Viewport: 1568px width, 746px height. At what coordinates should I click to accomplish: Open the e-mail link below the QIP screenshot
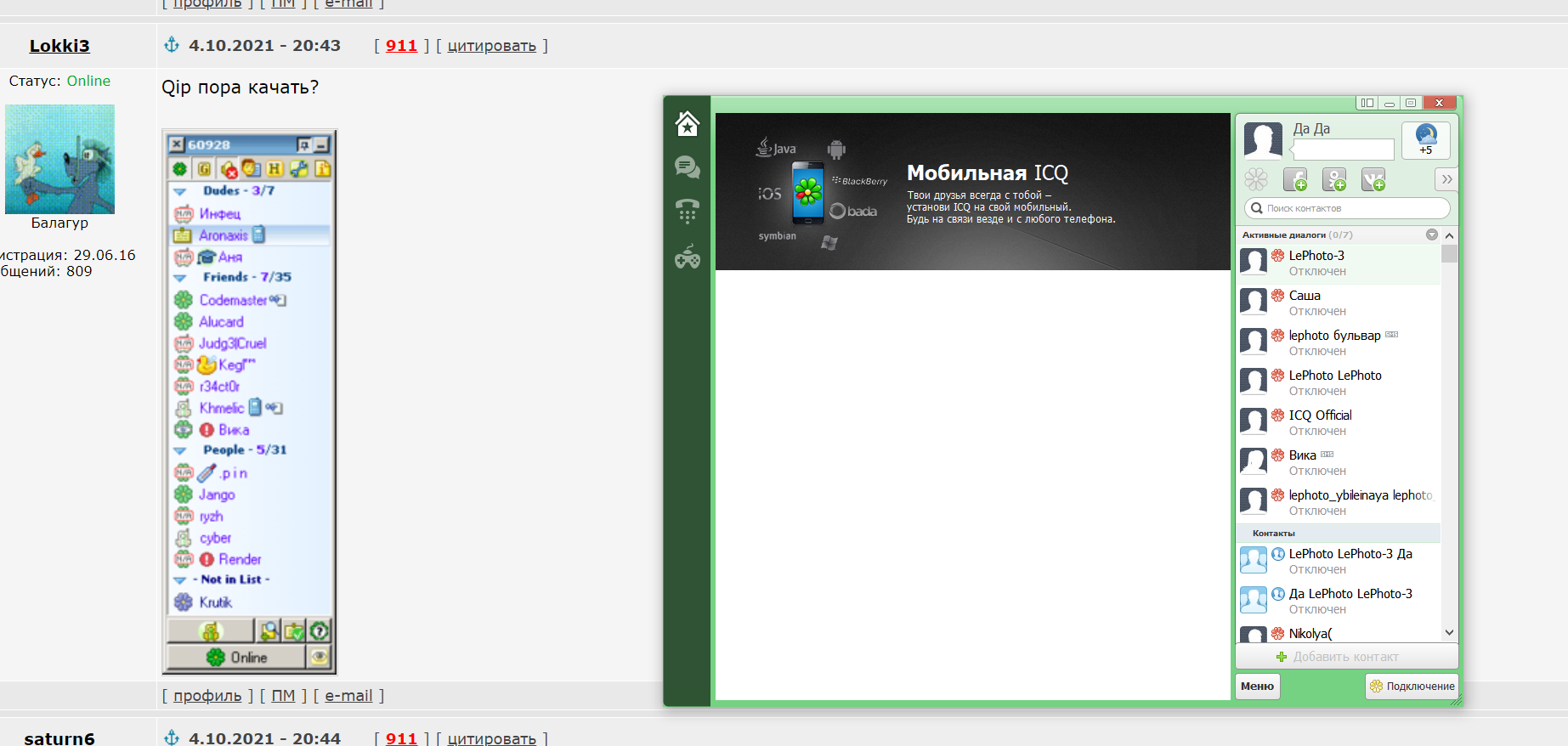(348, 696)
